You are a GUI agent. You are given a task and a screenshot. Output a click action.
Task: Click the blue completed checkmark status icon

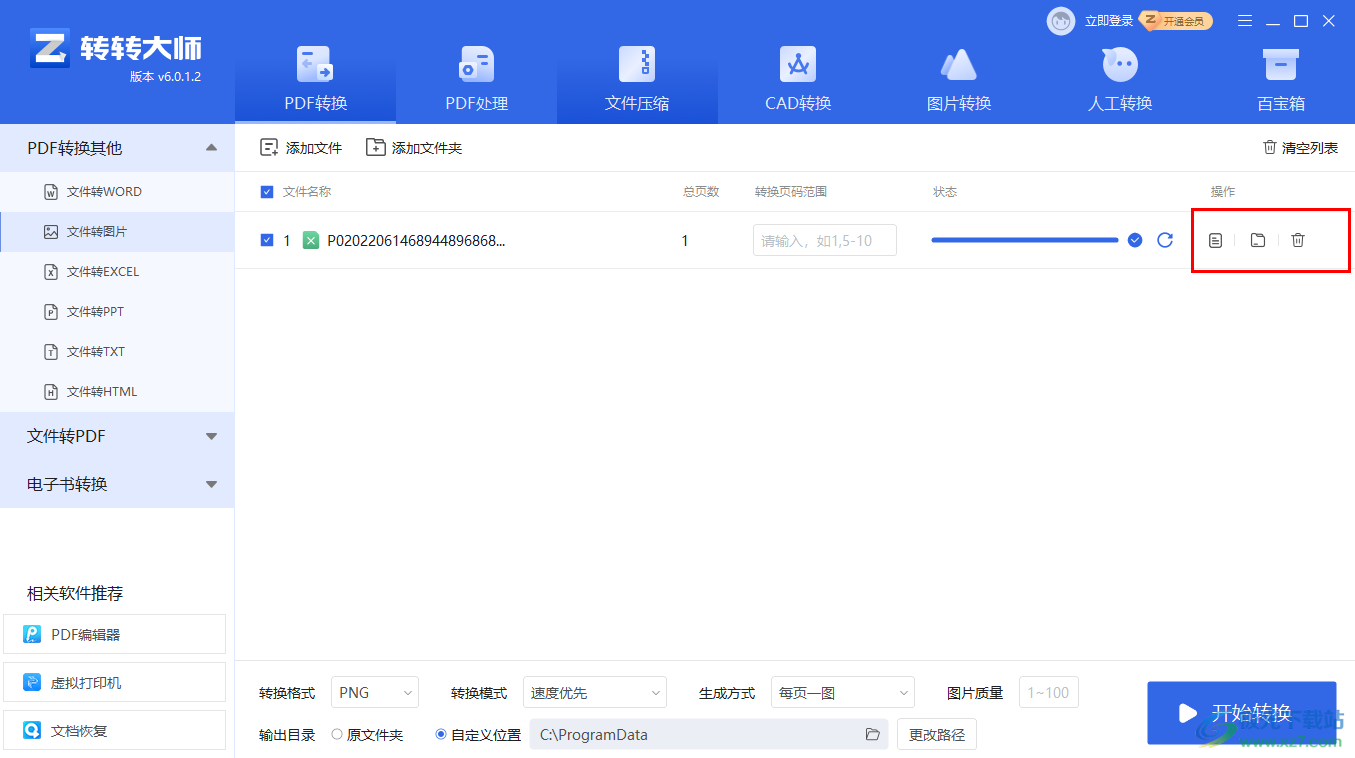[x=1135, y=240]
